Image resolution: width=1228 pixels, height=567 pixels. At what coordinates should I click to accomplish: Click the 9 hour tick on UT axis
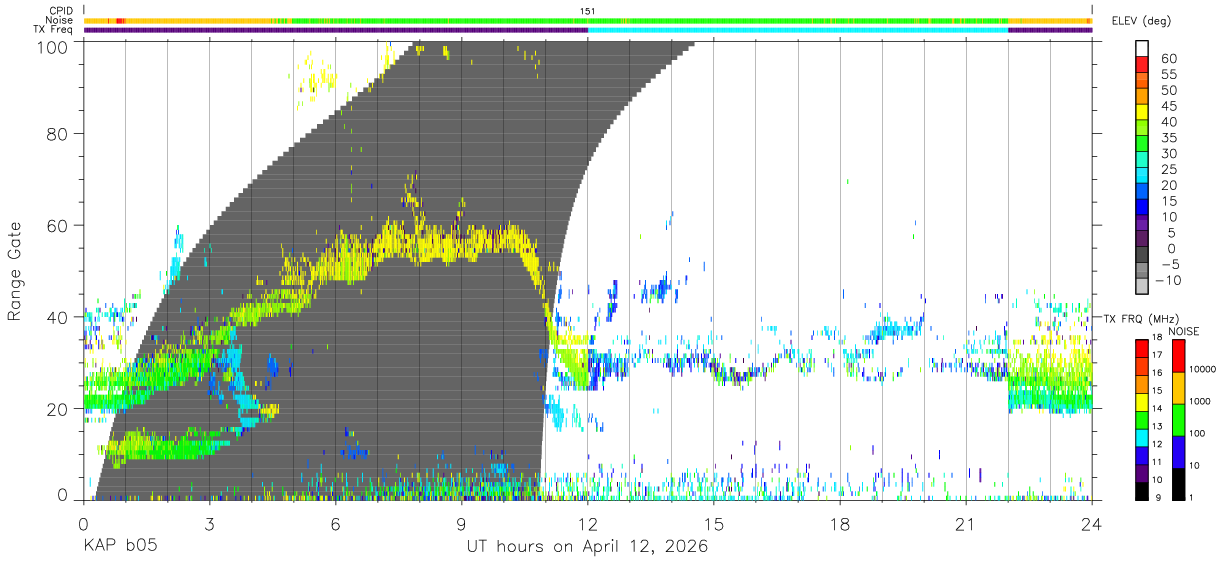(461, 524)
